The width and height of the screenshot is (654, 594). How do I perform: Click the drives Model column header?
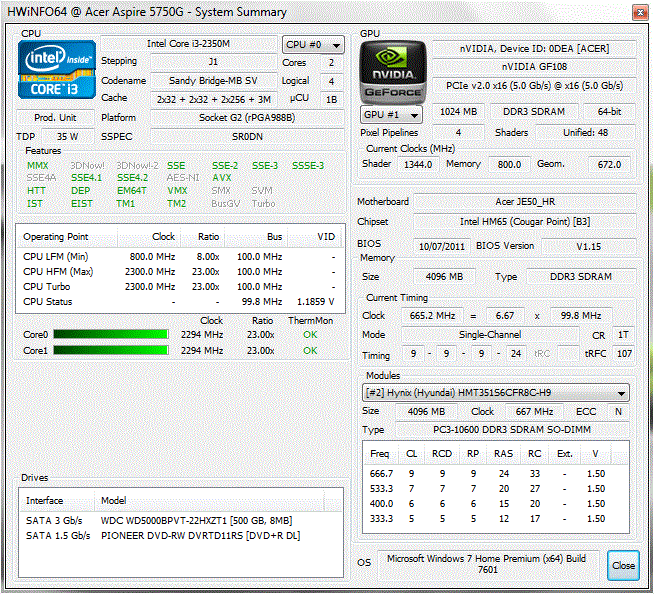pyautogui.click(x=209, y=500)
